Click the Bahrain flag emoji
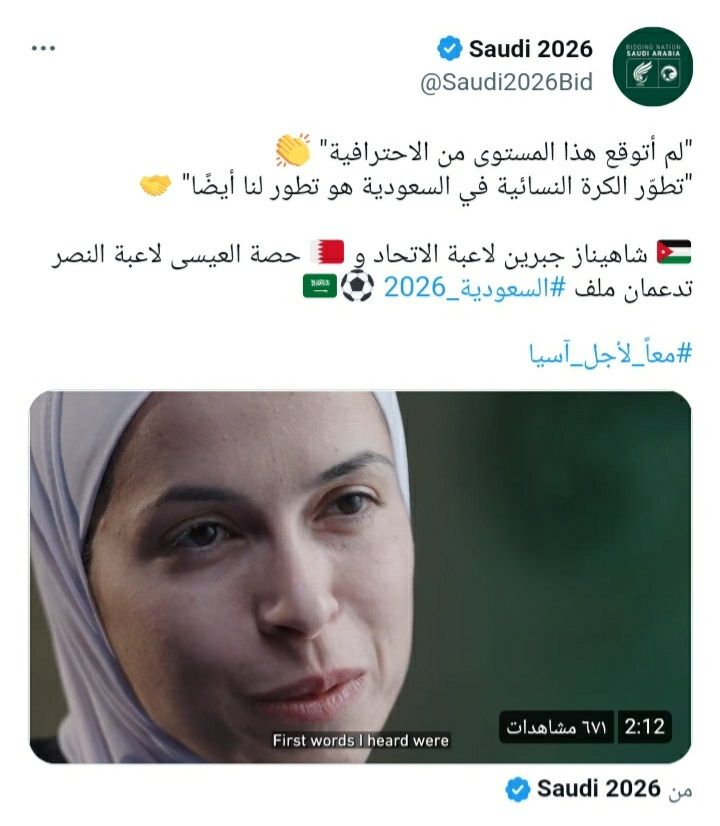 (327, 252)
